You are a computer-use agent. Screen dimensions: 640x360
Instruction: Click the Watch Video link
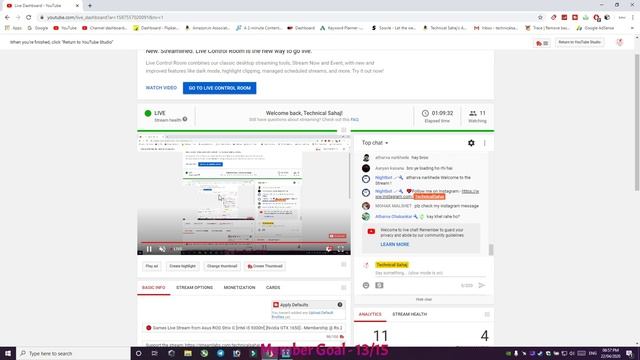click(161, 88)
